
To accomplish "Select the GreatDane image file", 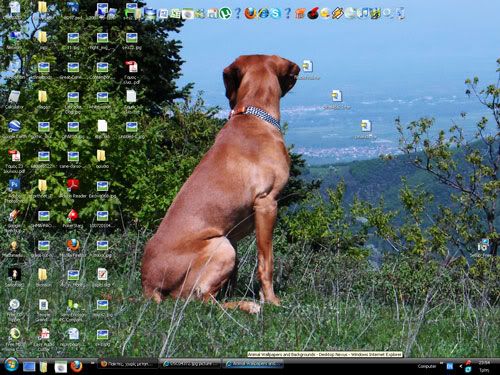I will (73, 70).
